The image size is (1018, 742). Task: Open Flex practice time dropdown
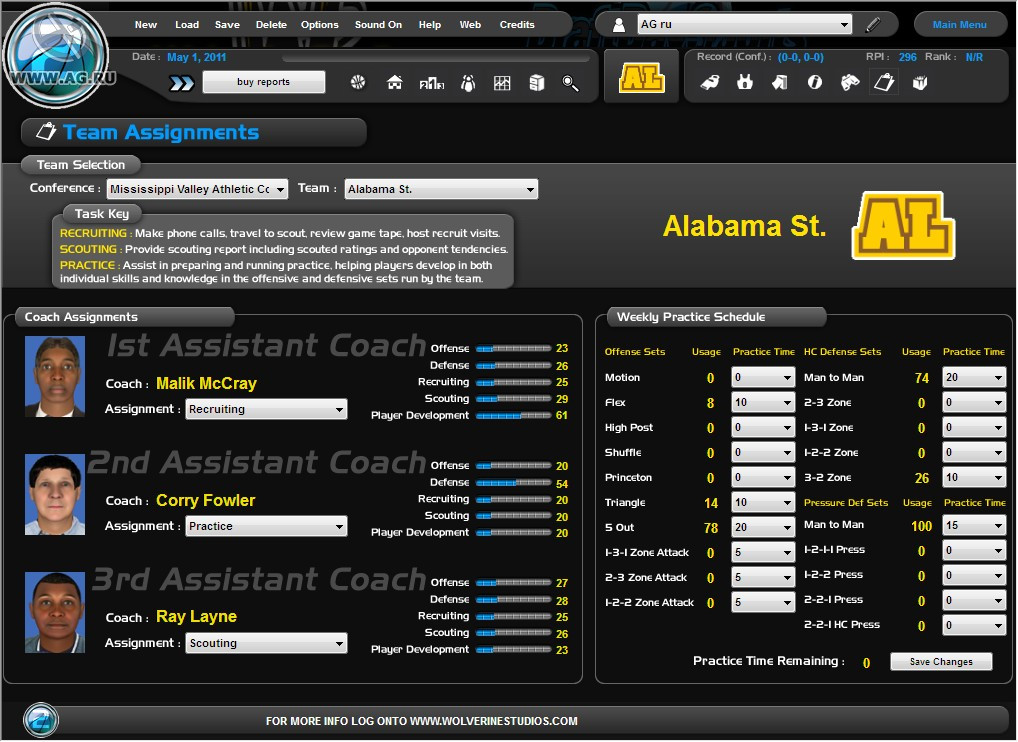[763, 402]
